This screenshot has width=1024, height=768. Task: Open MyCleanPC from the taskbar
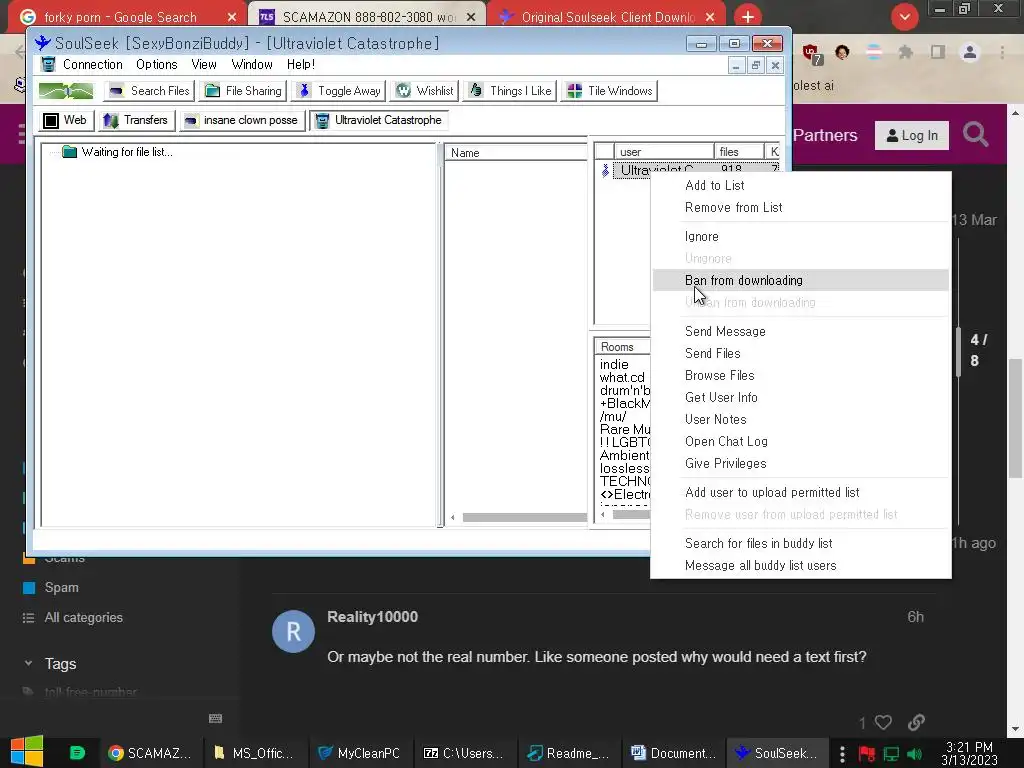pyautogui.click(x=359, y=753)
